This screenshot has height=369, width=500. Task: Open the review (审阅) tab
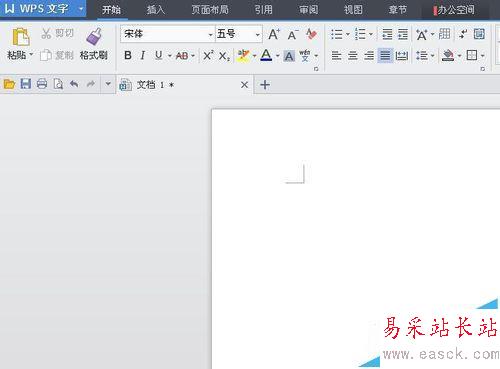(309, 10)
